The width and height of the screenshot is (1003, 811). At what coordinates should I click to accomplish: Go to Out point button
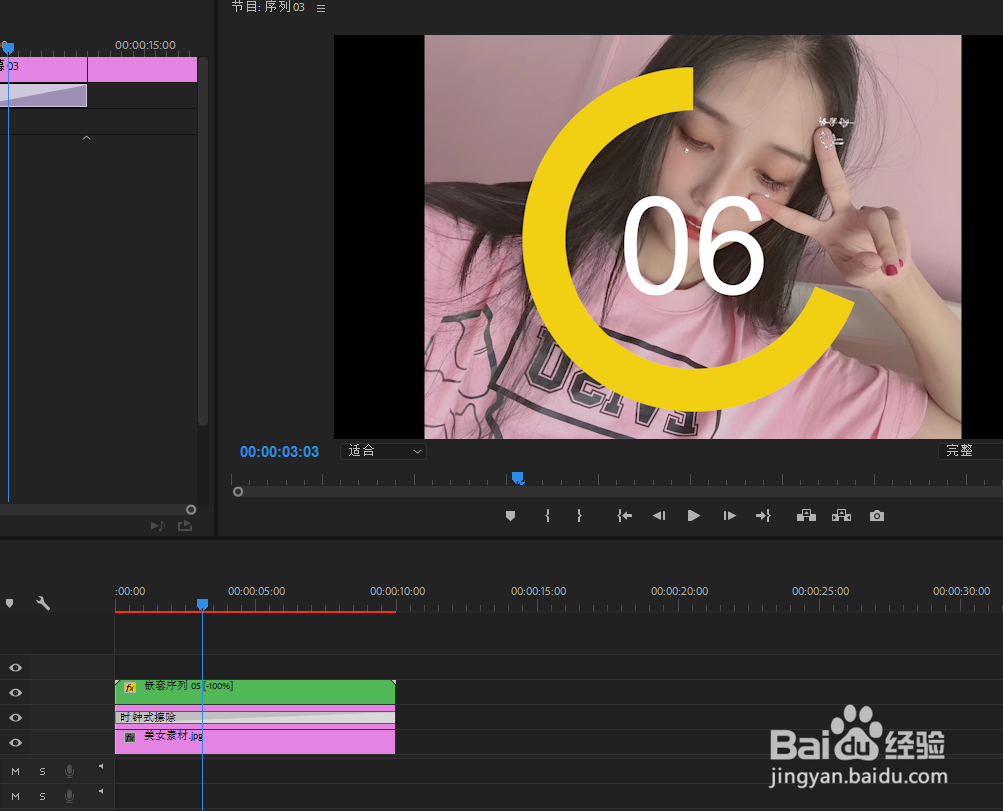click(x=763, y=516)
